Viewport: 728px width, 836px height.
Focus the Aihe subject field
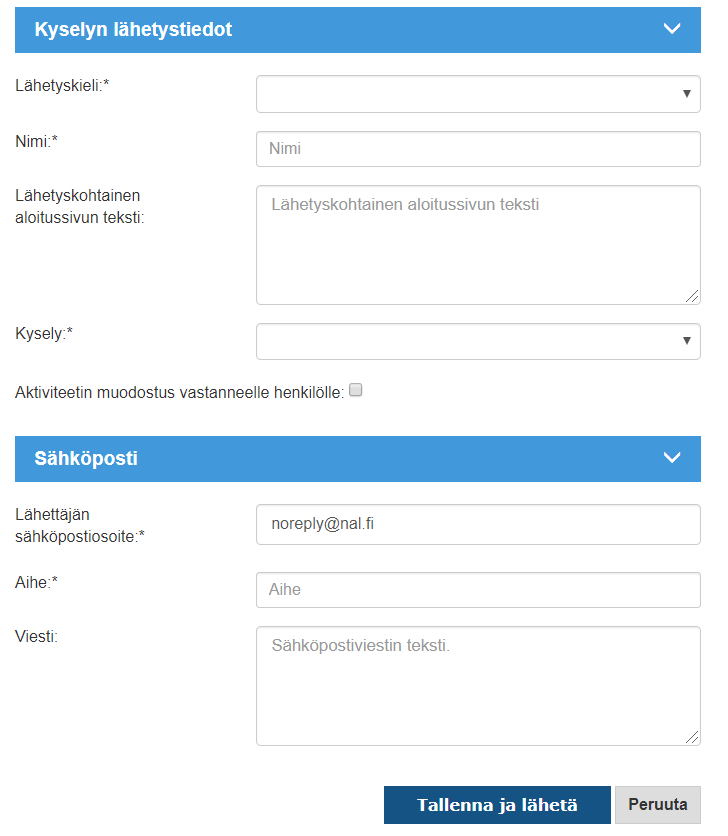click(x=478, y=590)
